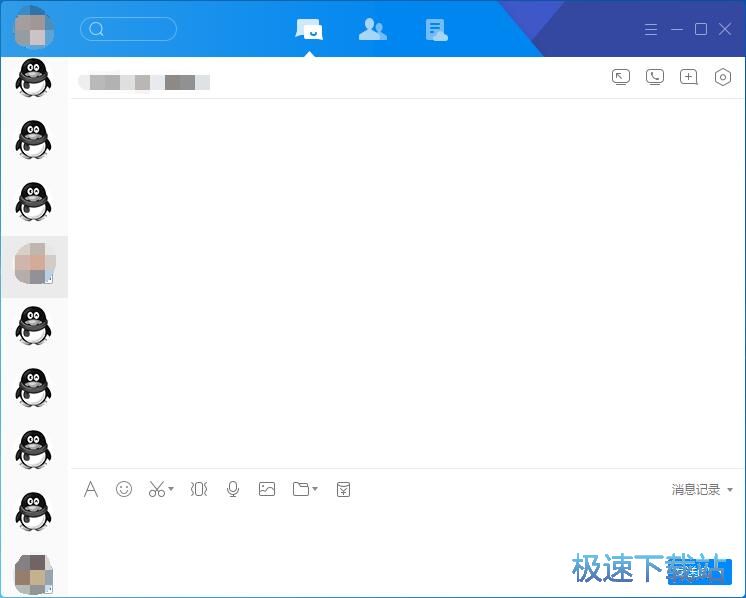Switch to the contacts tab

click(373, 29)
